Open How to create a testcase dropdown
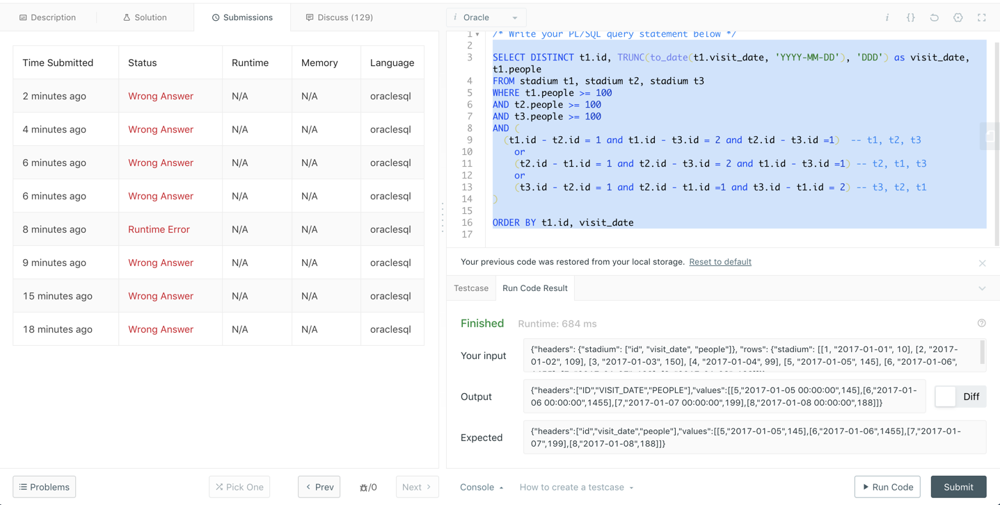 tap(576, 487)
